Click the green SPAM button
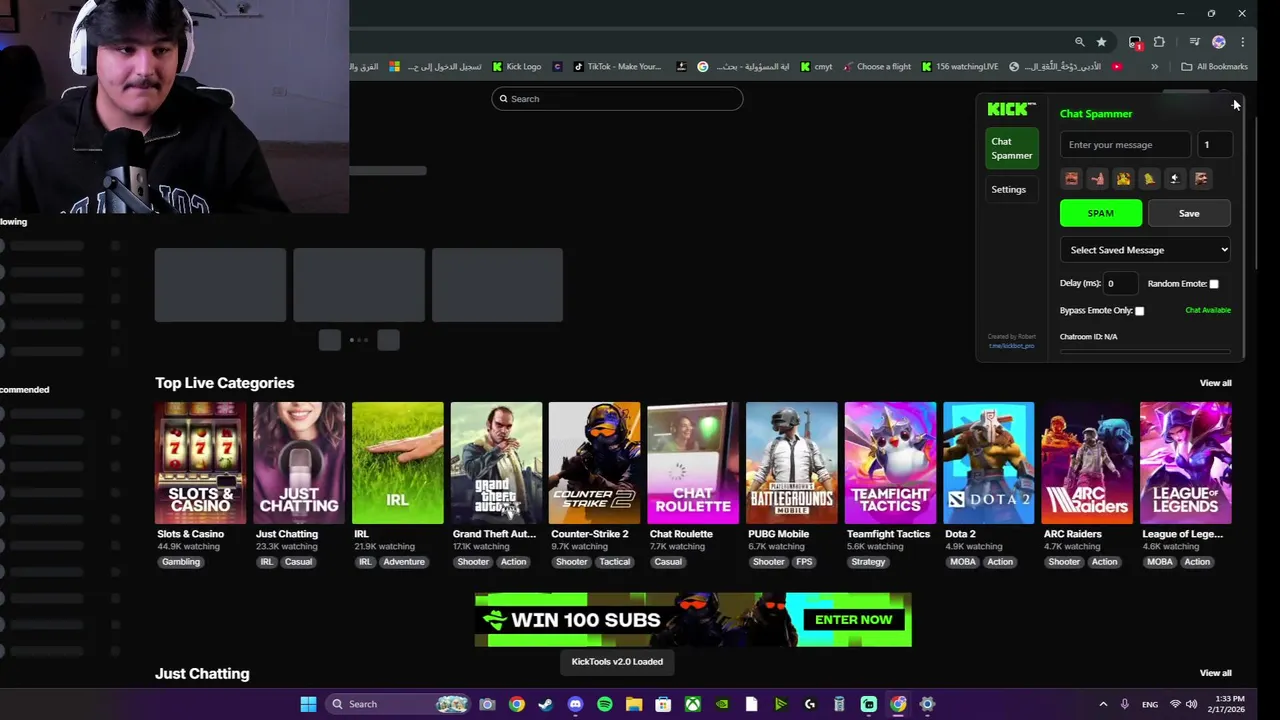1280x720 pixels. tap(1101, 213)
